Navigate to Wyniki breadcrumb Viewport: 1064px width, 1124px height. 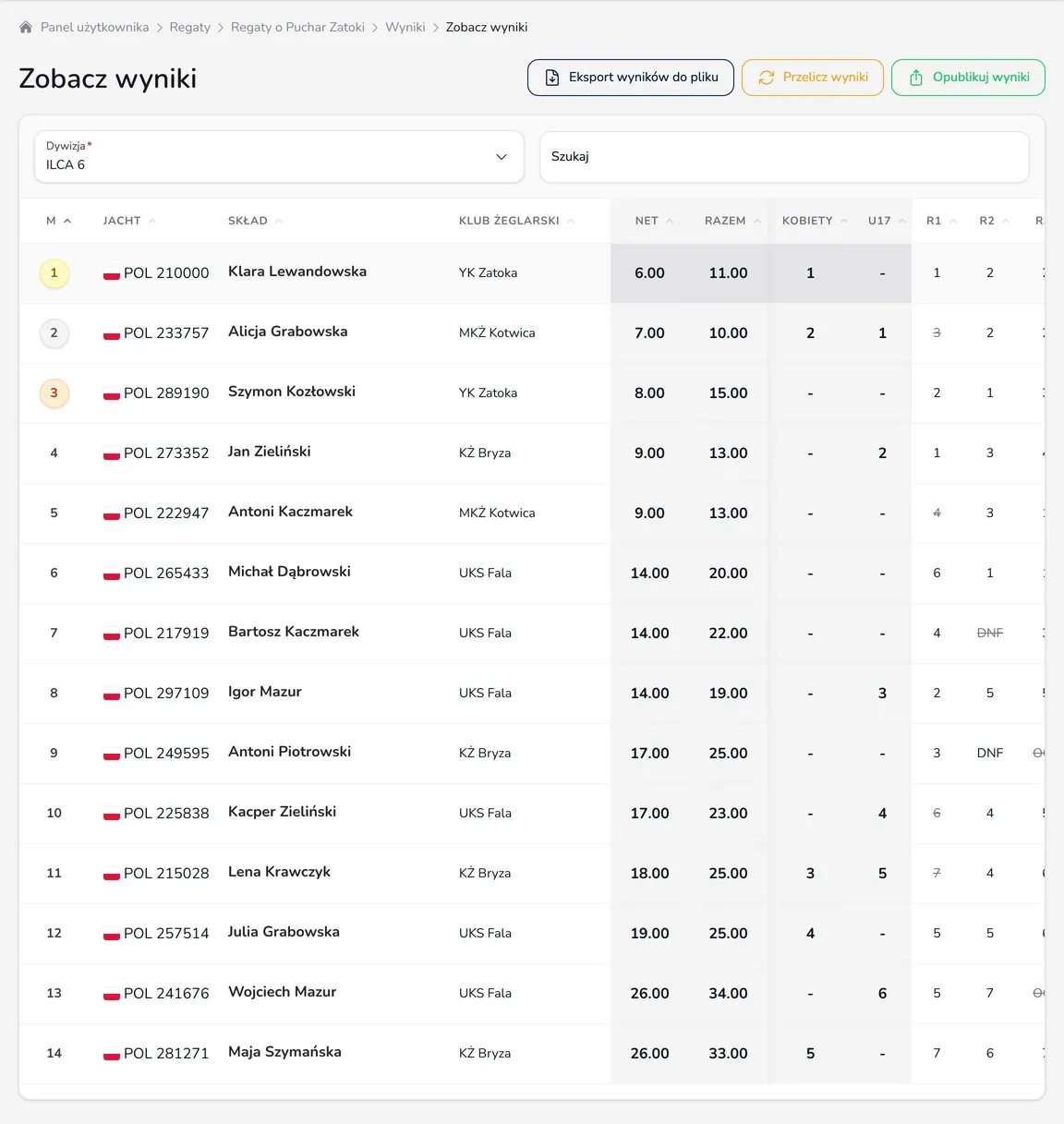[x=405, y=28]
